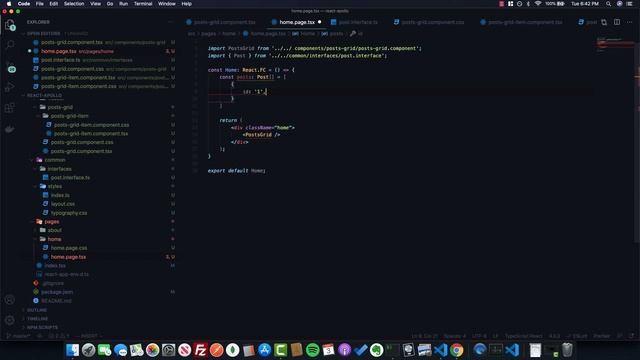The height and width of the screenshot is (360, 640).
Task: Open Finder from the Dock
Action: point(73,350)
